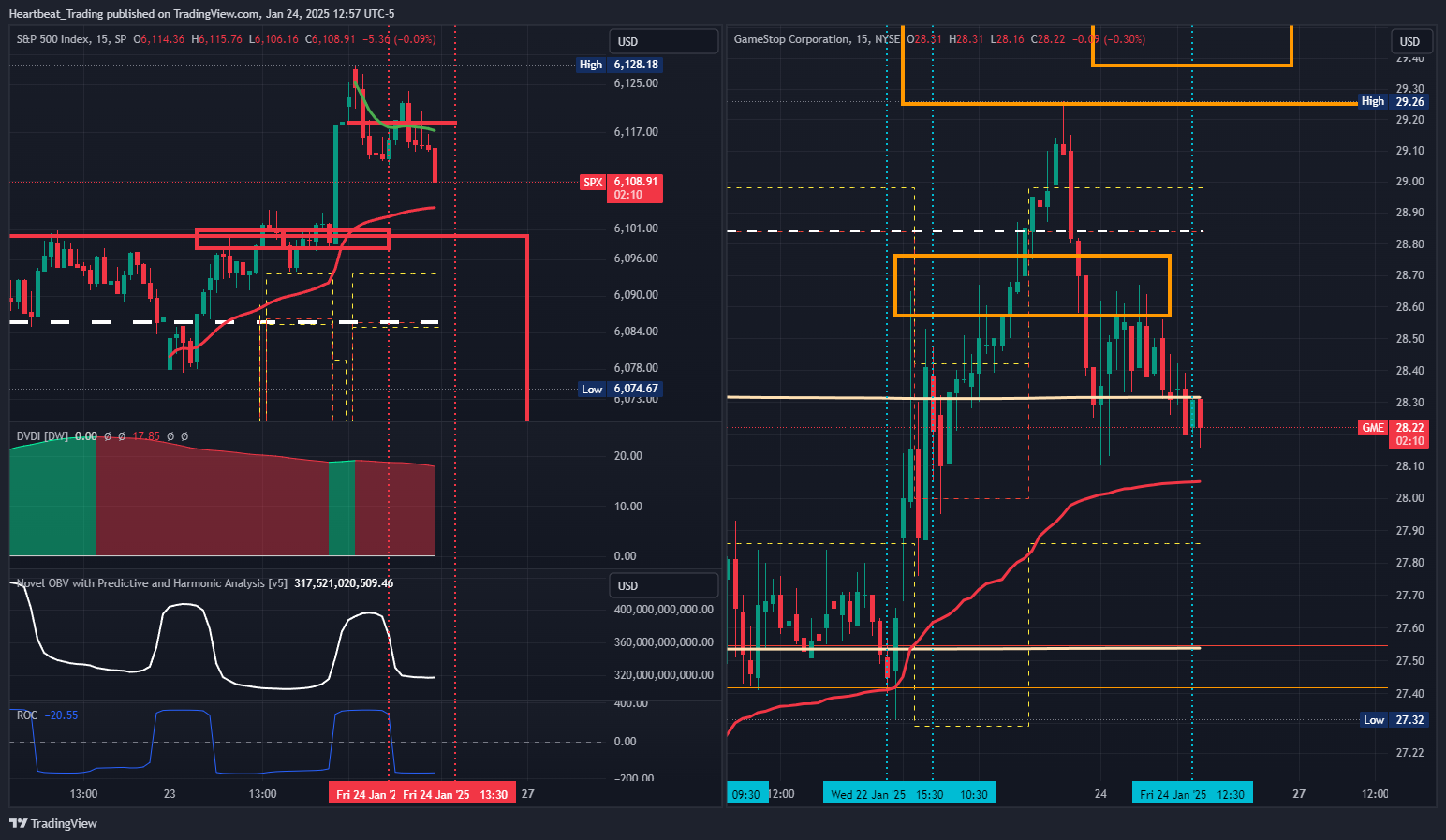Click the 400,000,000,000.00 OBV axis tick
The height and width of the screenshot is (840, 1446).
tap(664, 610)
